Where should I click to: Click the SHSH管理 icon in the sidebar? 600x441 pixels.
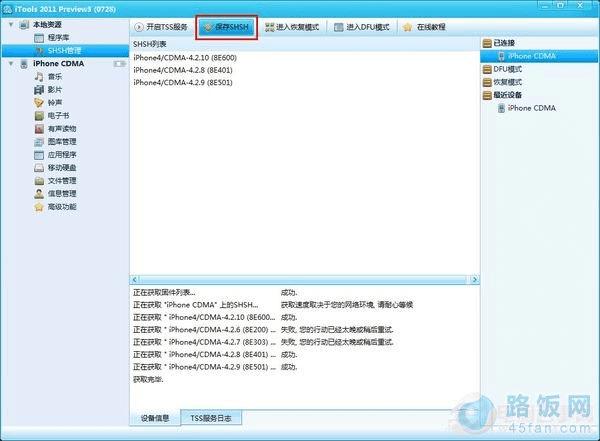[x=39, y=51]
